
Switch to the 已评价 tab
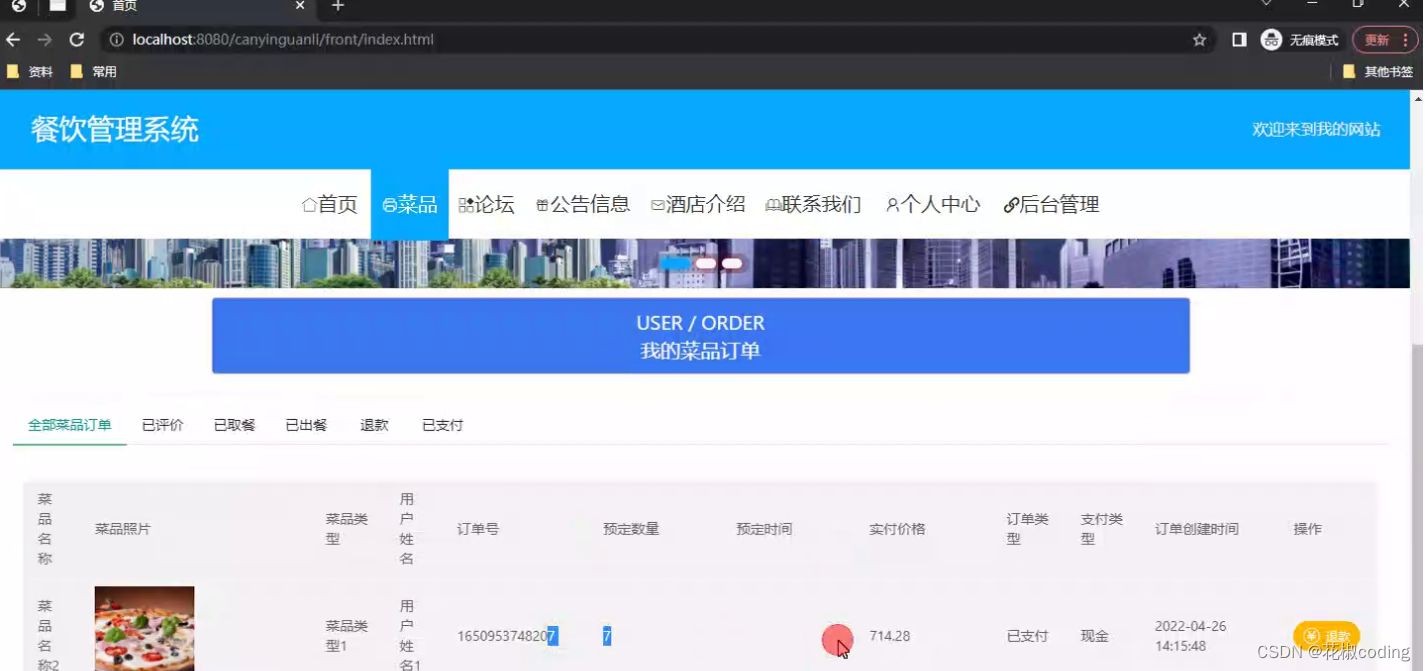(x=163, y=425)
